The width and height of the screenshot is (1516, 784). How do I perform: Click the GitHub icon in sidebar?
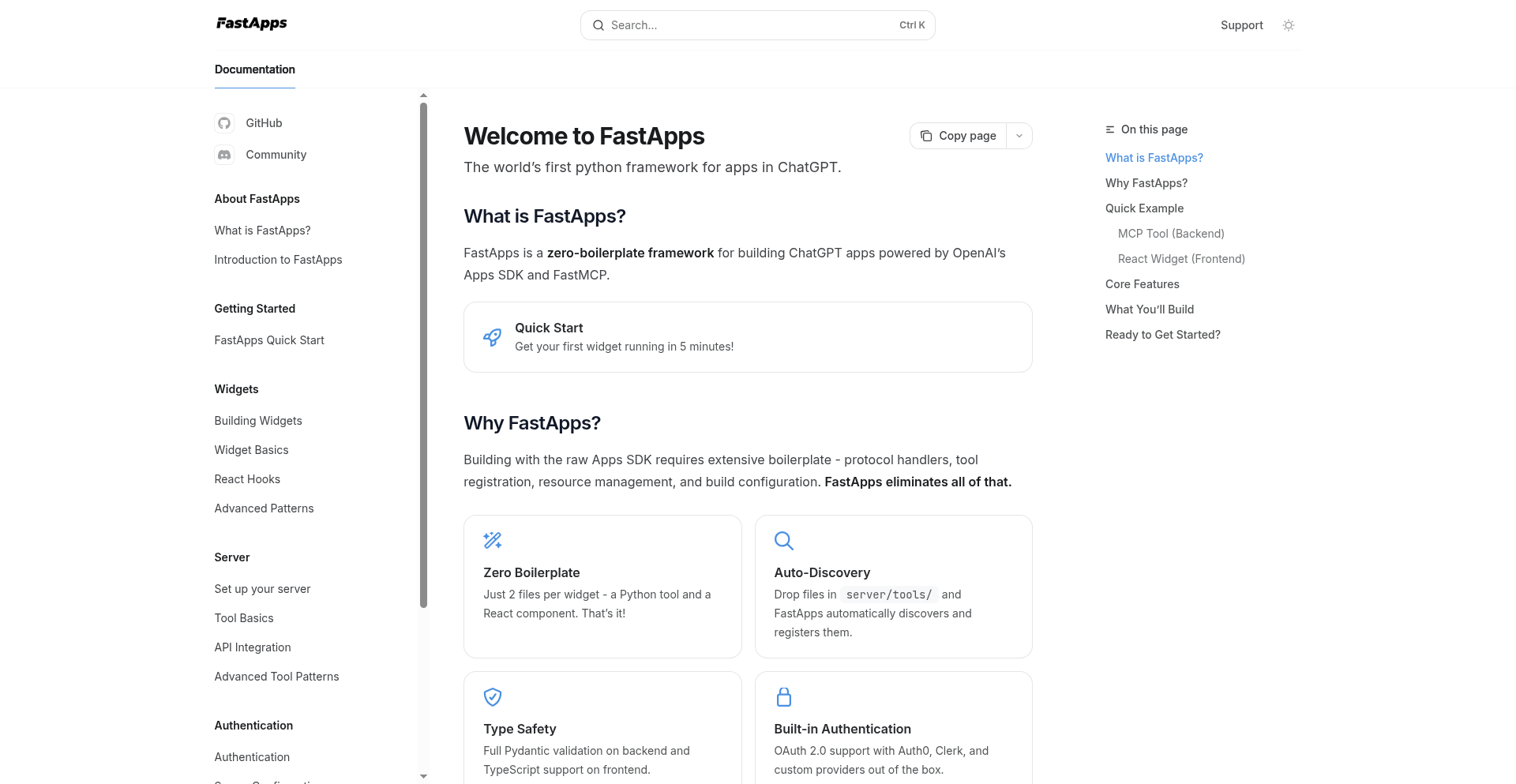pyautogui.click(x=224, y=123)
